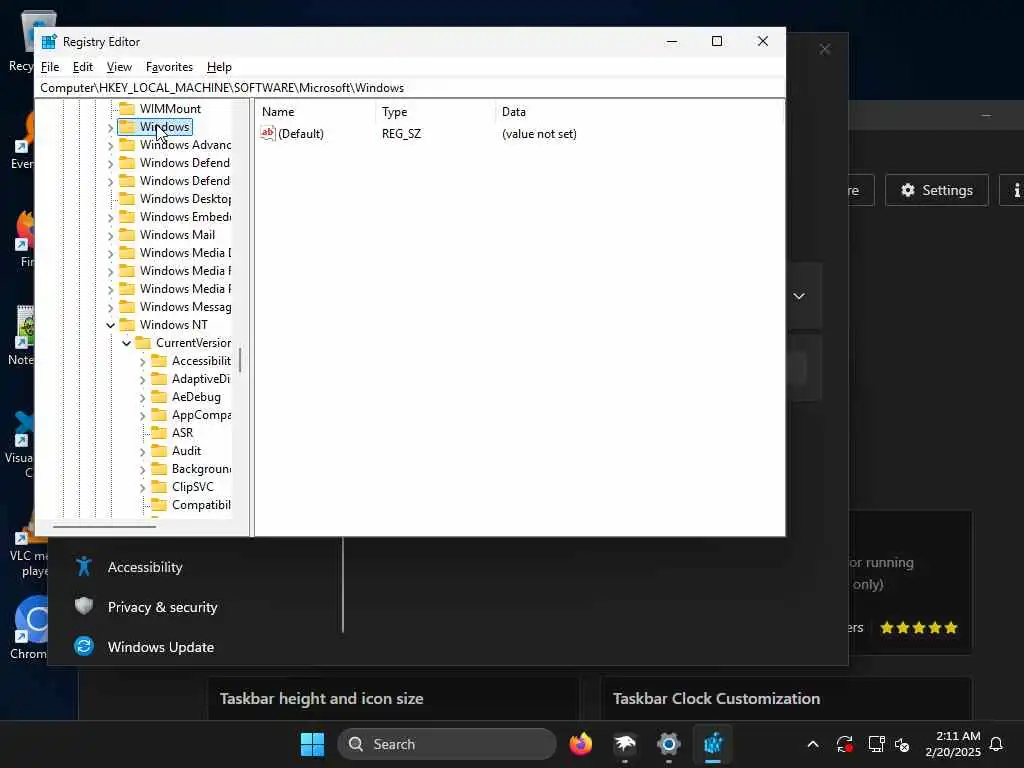This screenshot has height=768, width=1024.
Task: Click the (value not set) data cell
Action: (x=539, y=134)
